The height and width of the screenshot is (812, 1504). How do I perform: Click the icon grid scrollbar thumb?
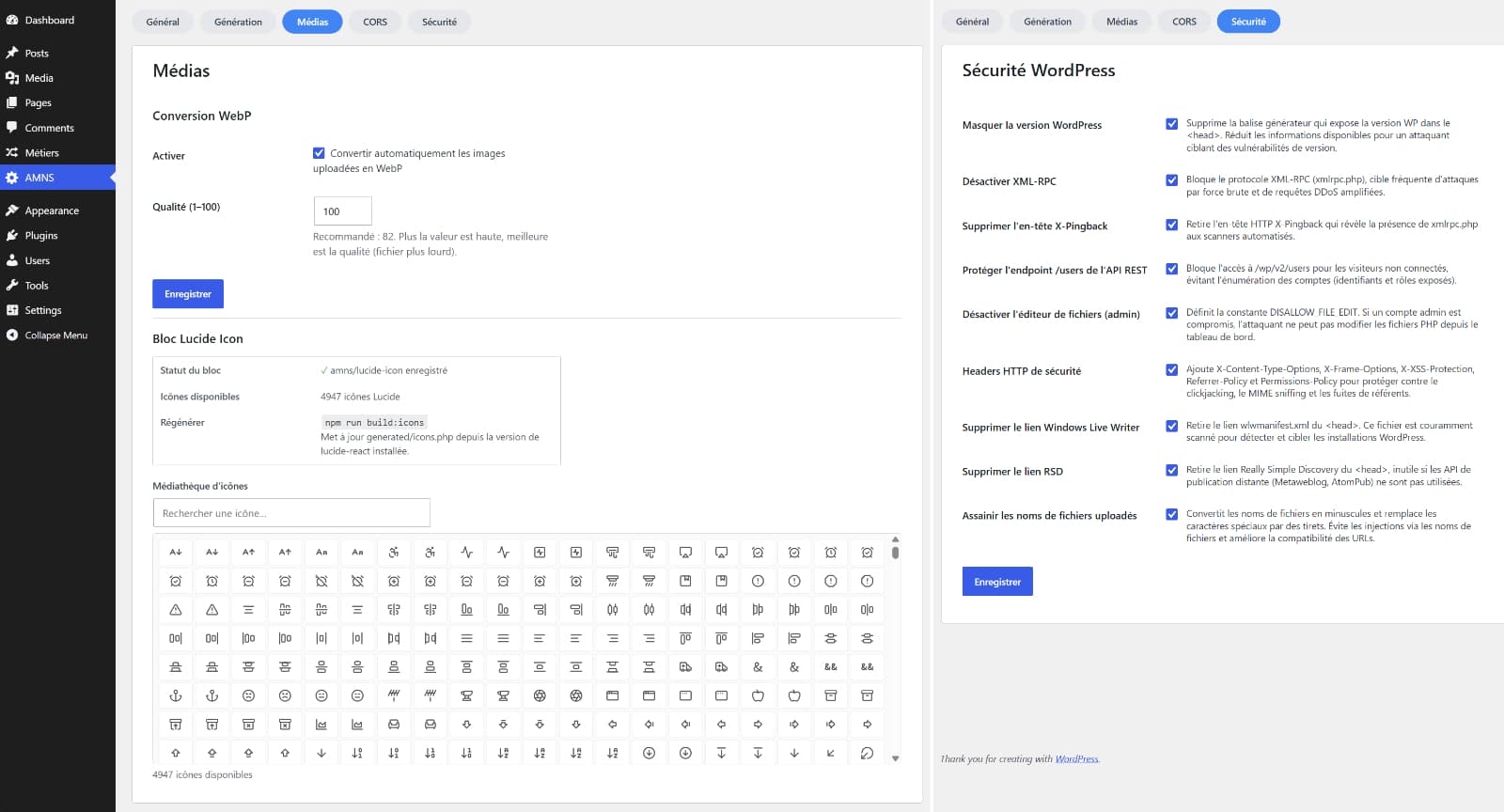pos(895,553)
